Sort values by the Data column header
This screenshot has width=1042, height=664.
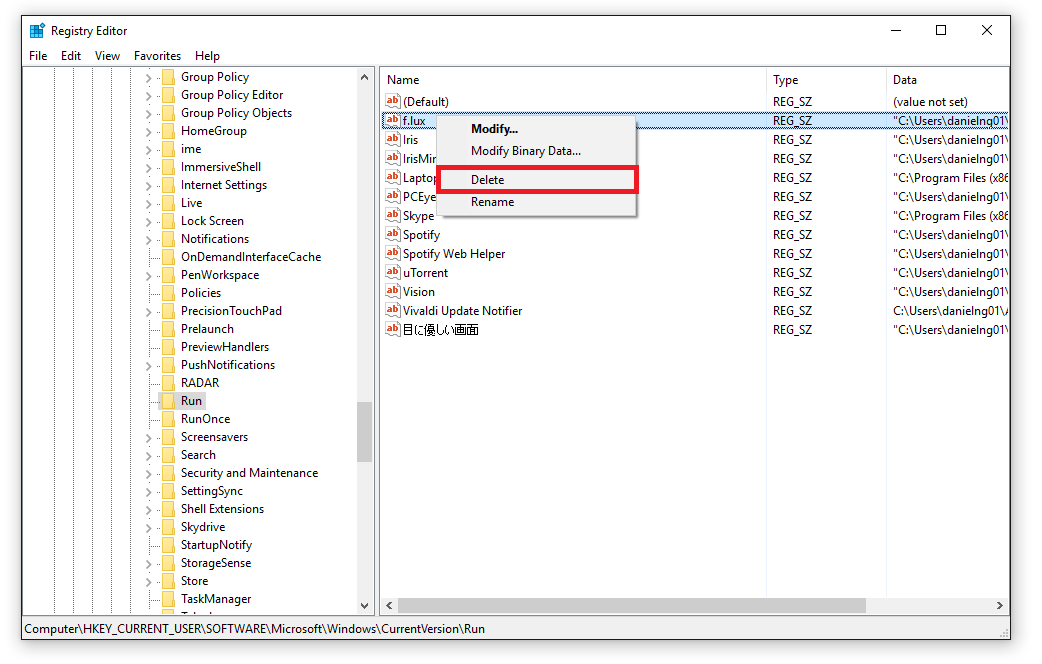948,80
